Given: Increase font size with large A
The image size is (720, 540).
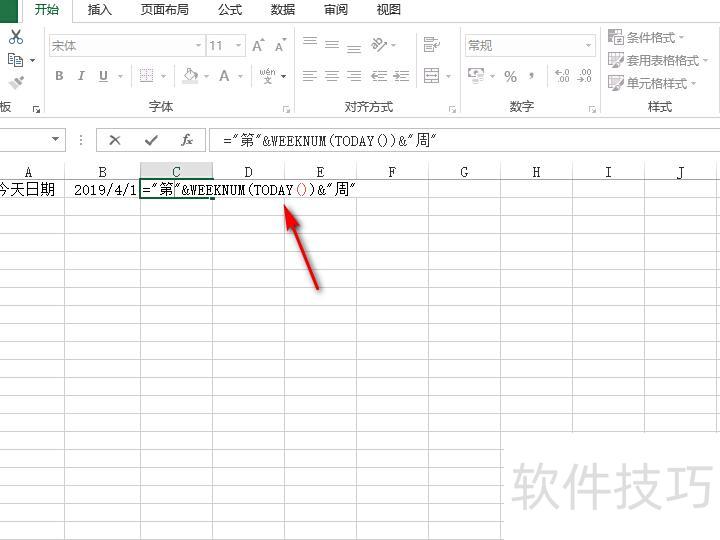Looking at the screenshot, I should tap(258, 45).
